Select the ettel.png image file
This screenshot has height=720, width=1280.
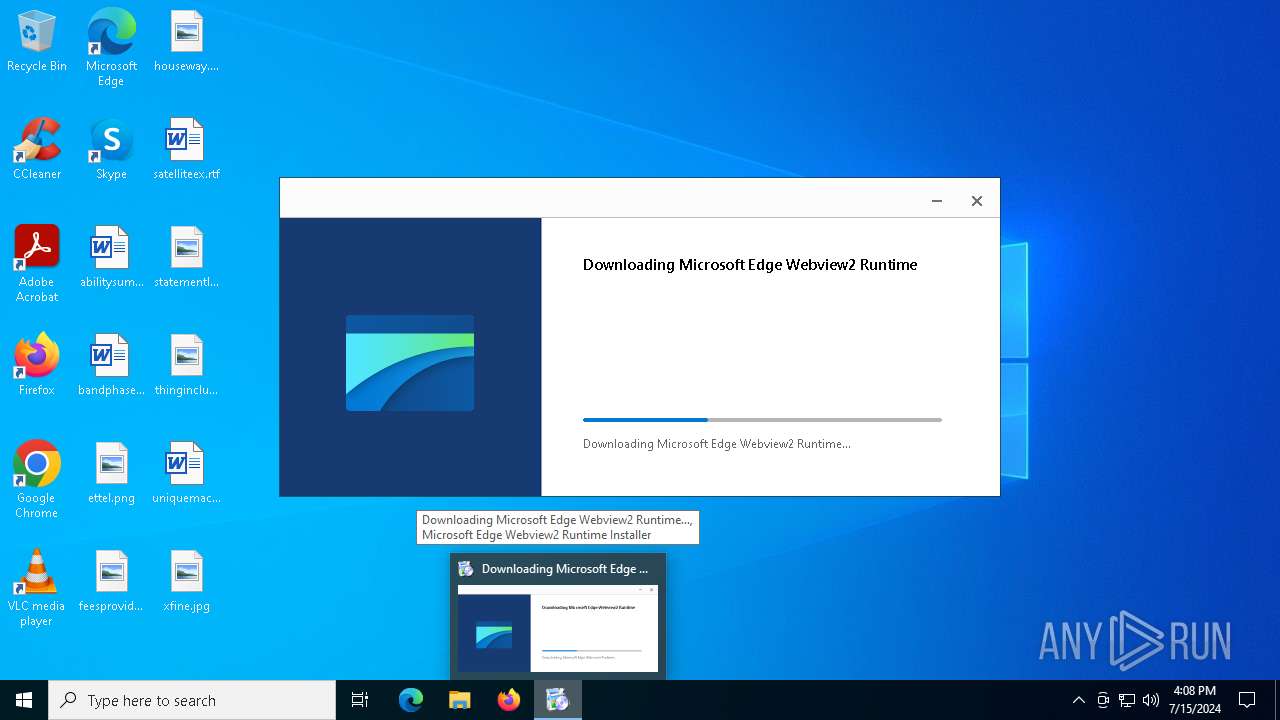point(111,474)
